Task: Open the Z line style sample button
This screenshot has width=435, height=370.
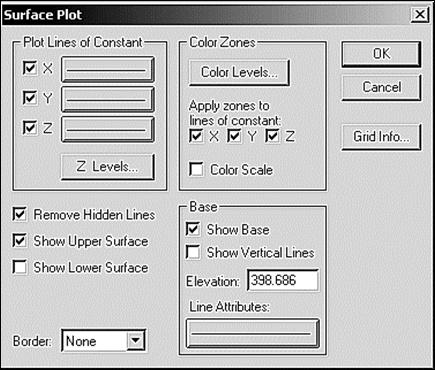Action: [108, 129]
